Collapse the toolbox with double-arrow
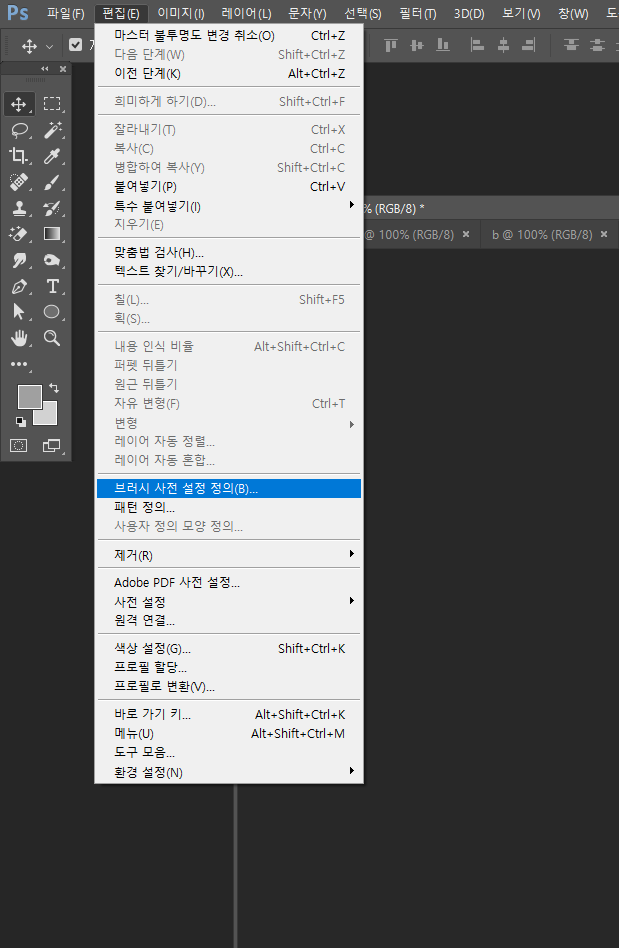Viewport: 619px width, 948px height. pyautogui.click(x=45, y=69)
